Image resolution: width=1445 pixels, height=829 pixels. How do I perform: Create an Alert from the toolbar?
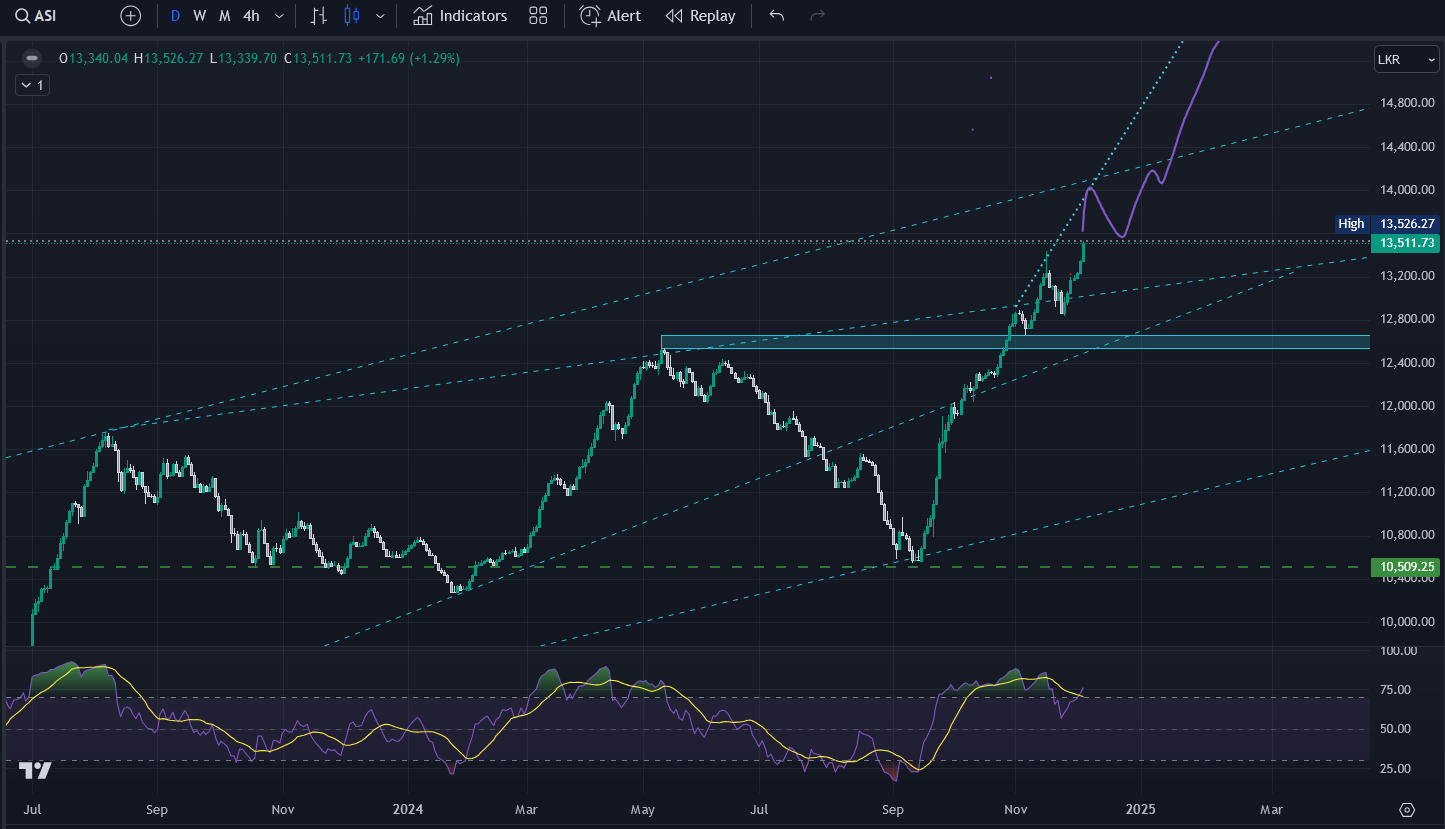click(x=610, y=16)
